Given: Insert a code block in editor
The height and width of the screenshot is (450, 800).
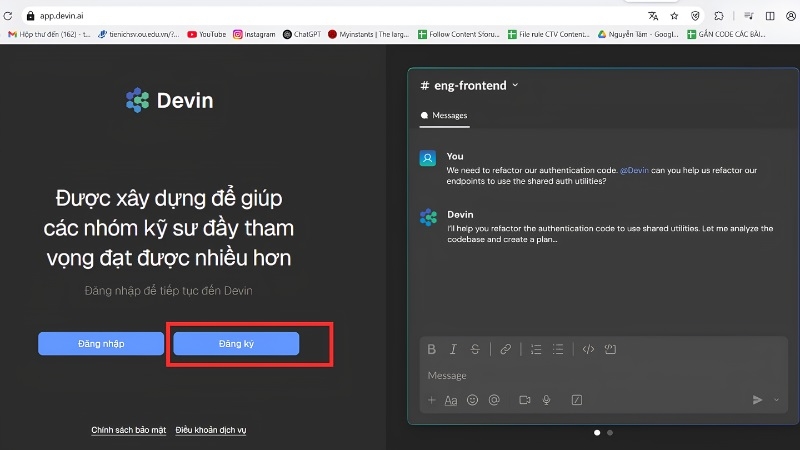Looking at the screenshot, I should [610, 349].
